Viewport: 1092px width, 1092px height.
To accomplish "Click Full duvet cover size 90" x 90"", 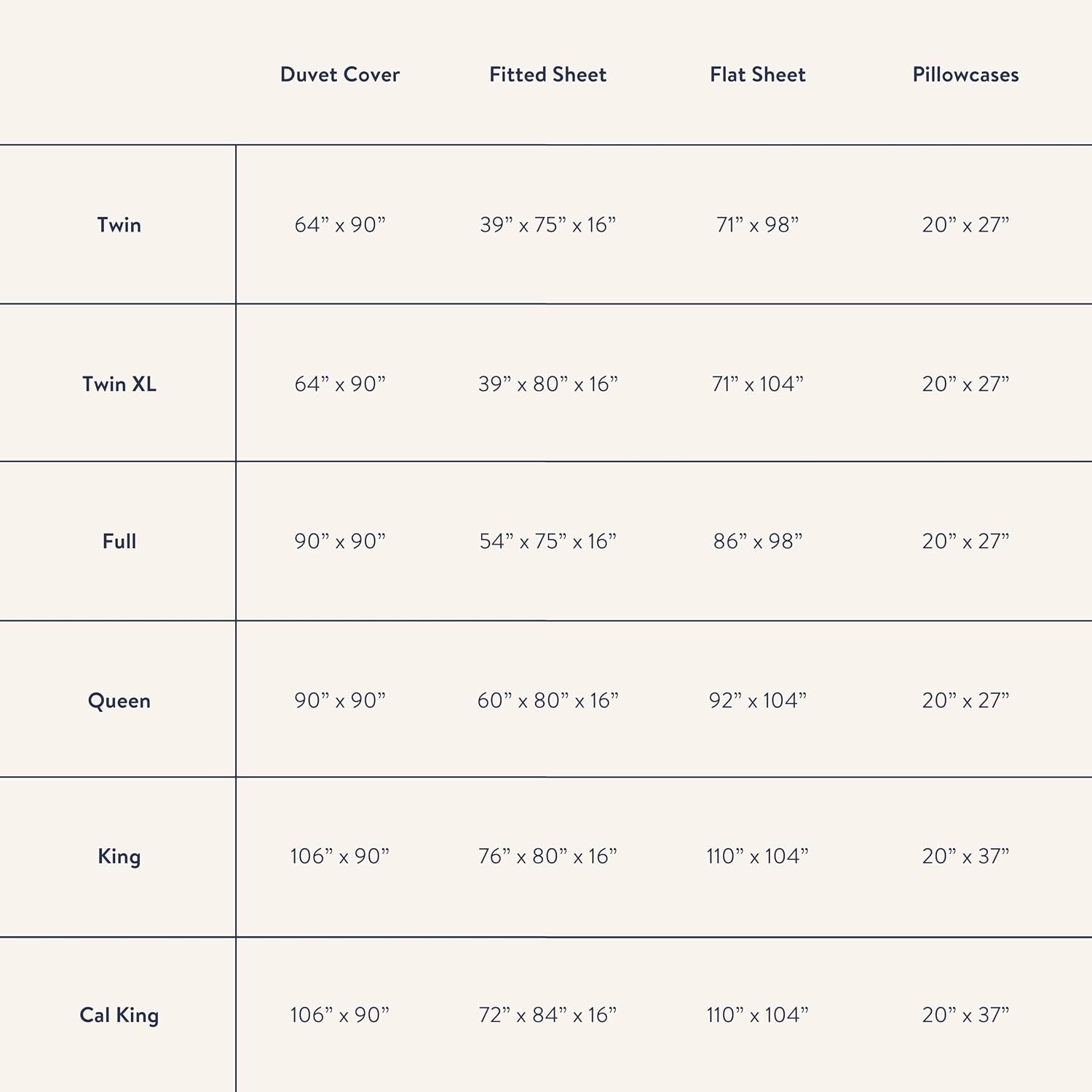I will (340, 541).
